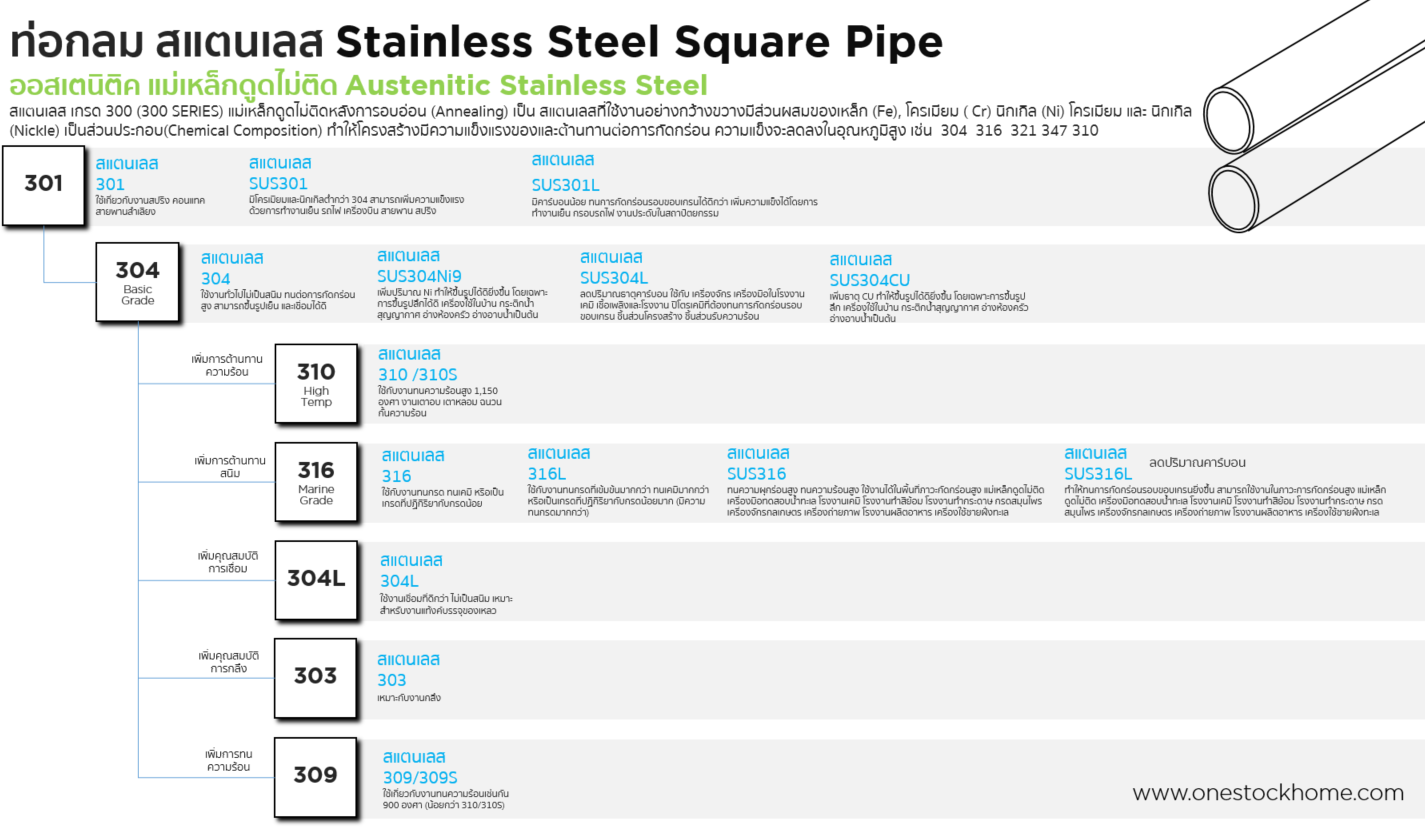Select the SUS316 heading
The width and height of the screenshot is (1425, 831).
(x=756, y=474)
